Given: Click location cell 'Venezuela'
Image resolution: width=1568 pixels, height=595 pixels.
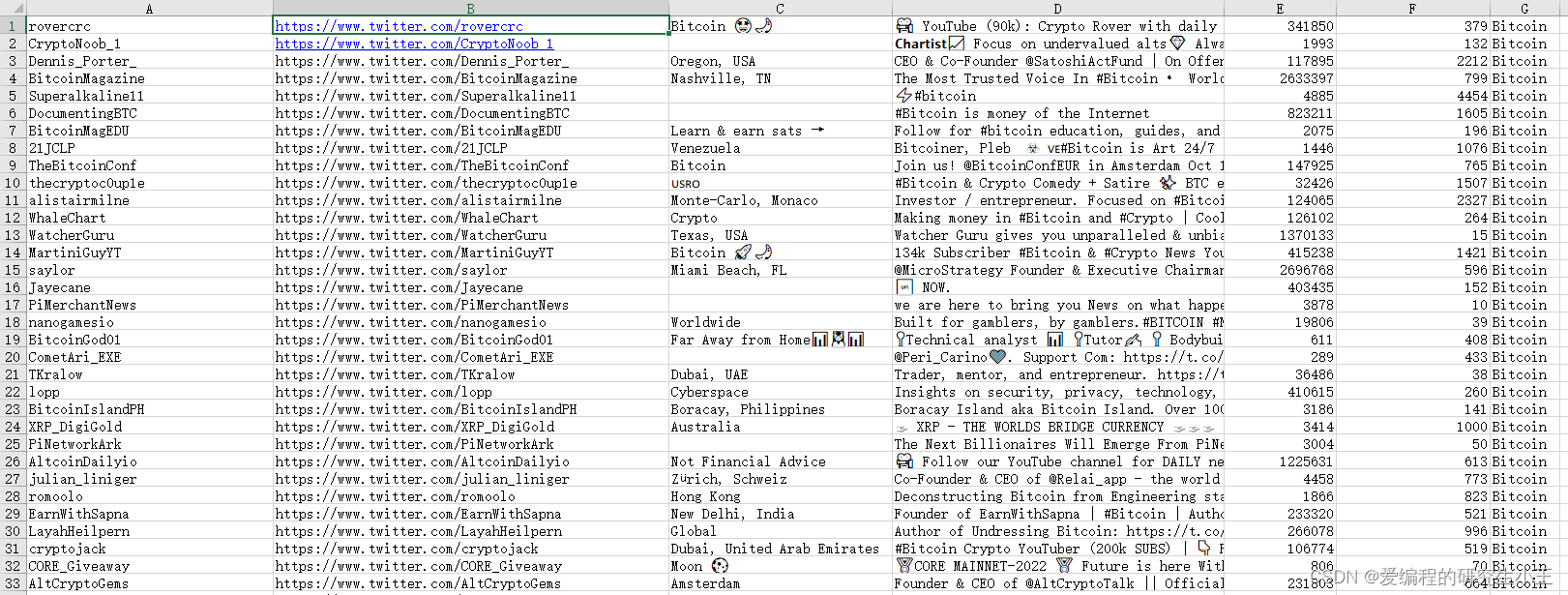Looking at the screenshot, I should 780,148.
